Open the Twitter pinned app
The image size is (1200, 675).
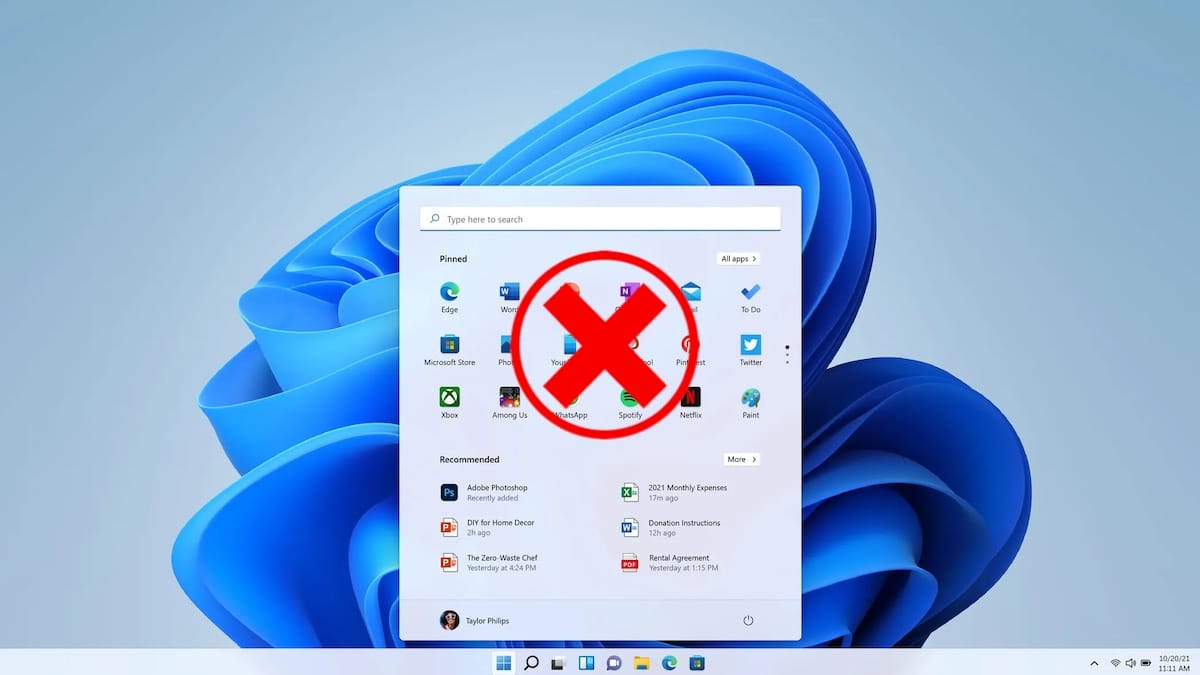coord(750,350)
